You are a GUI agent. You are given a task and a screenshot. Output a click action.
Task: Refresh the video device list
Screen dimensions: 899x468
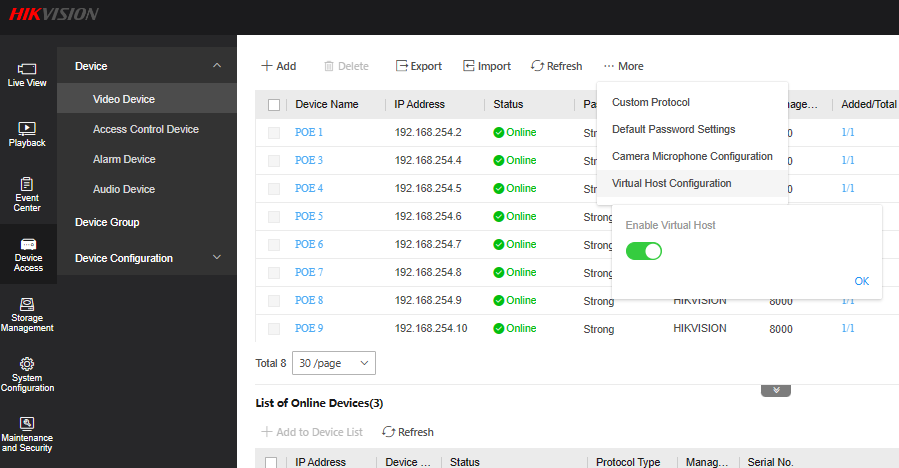pyautogui.click(x=556, y=66)
